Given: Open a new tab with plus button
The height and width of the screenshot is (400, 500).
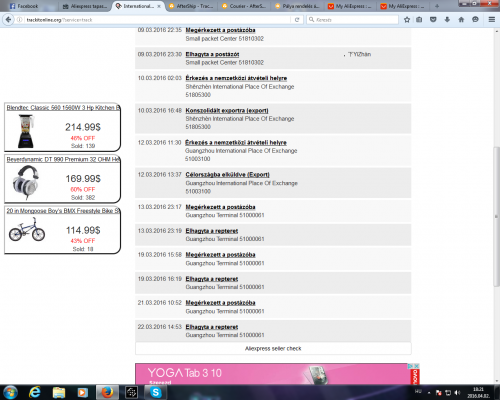Looking at the screenshot, I should pyautogui.click(x=437, y=6).
